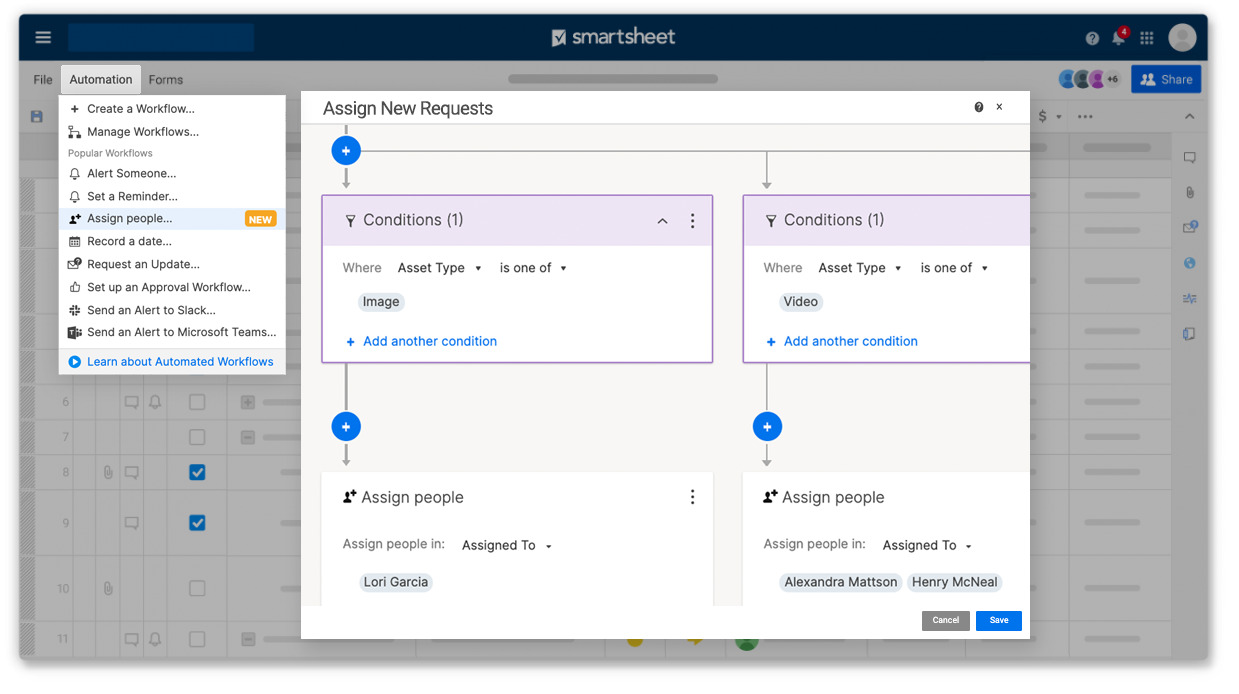This screenshot has height=694, width=1239.
Task: Uncheck the checkbox on row 9
Action: pyautogui.click(x=197, y=522)
